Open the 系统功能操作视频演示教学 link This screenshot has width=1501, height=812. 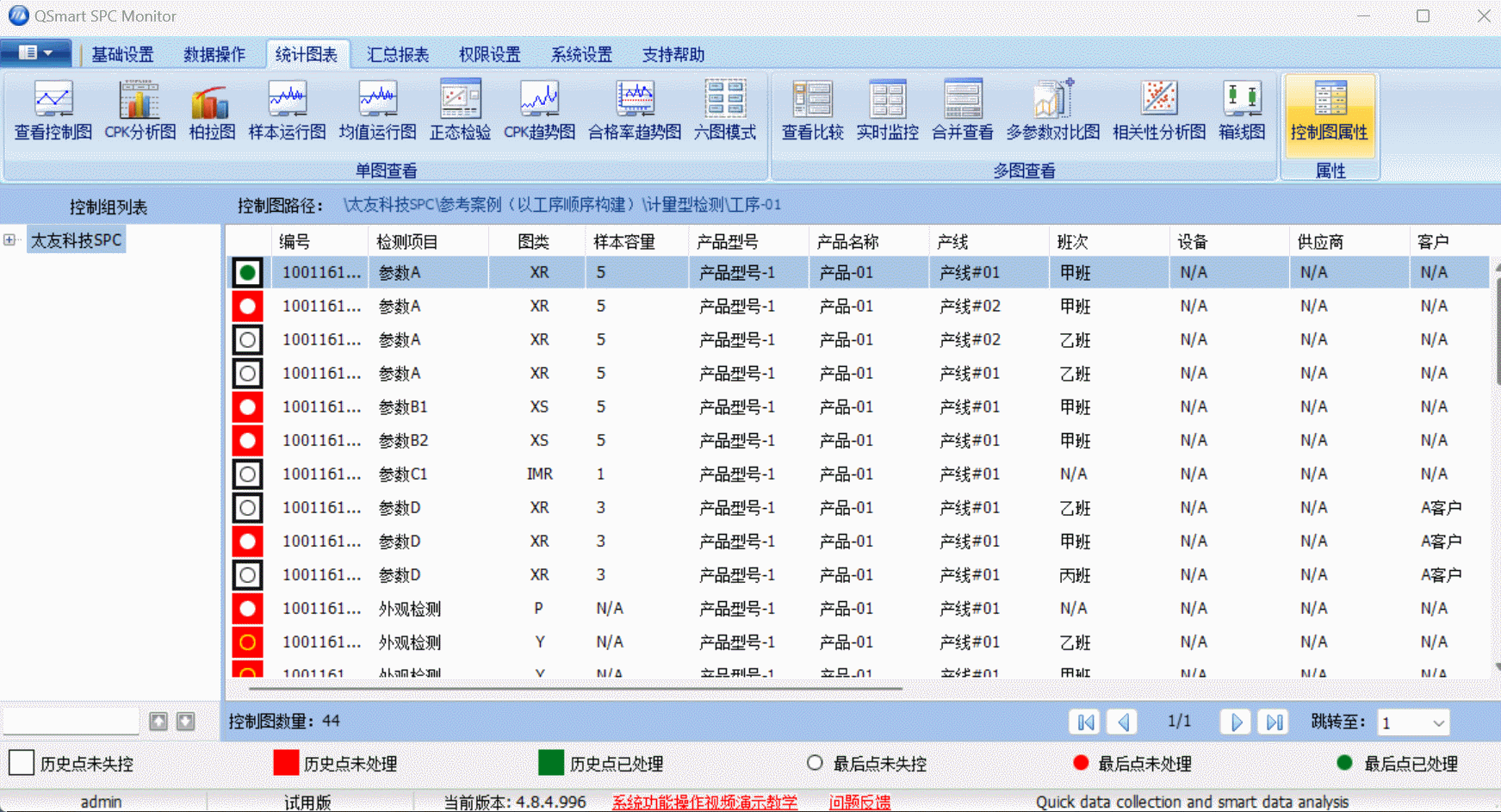704,802
